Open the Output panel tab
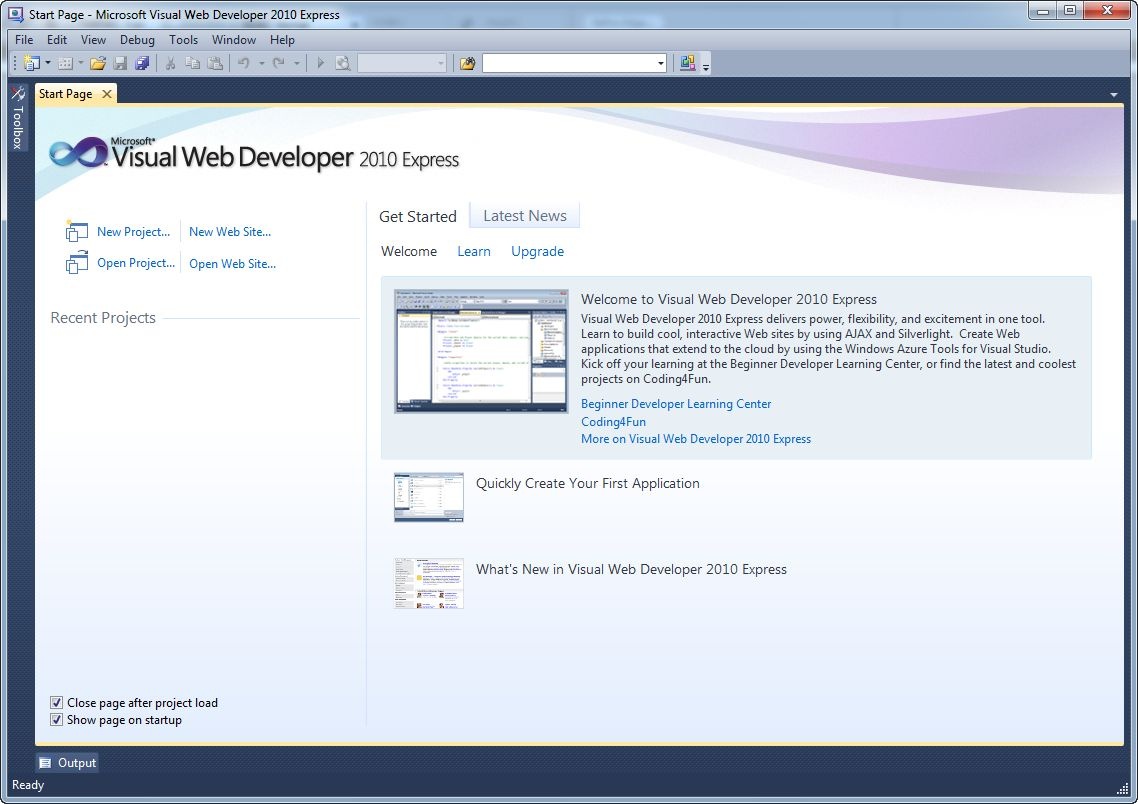The width and height of the screenshot is (1138, 804). (x=68, y=763)
